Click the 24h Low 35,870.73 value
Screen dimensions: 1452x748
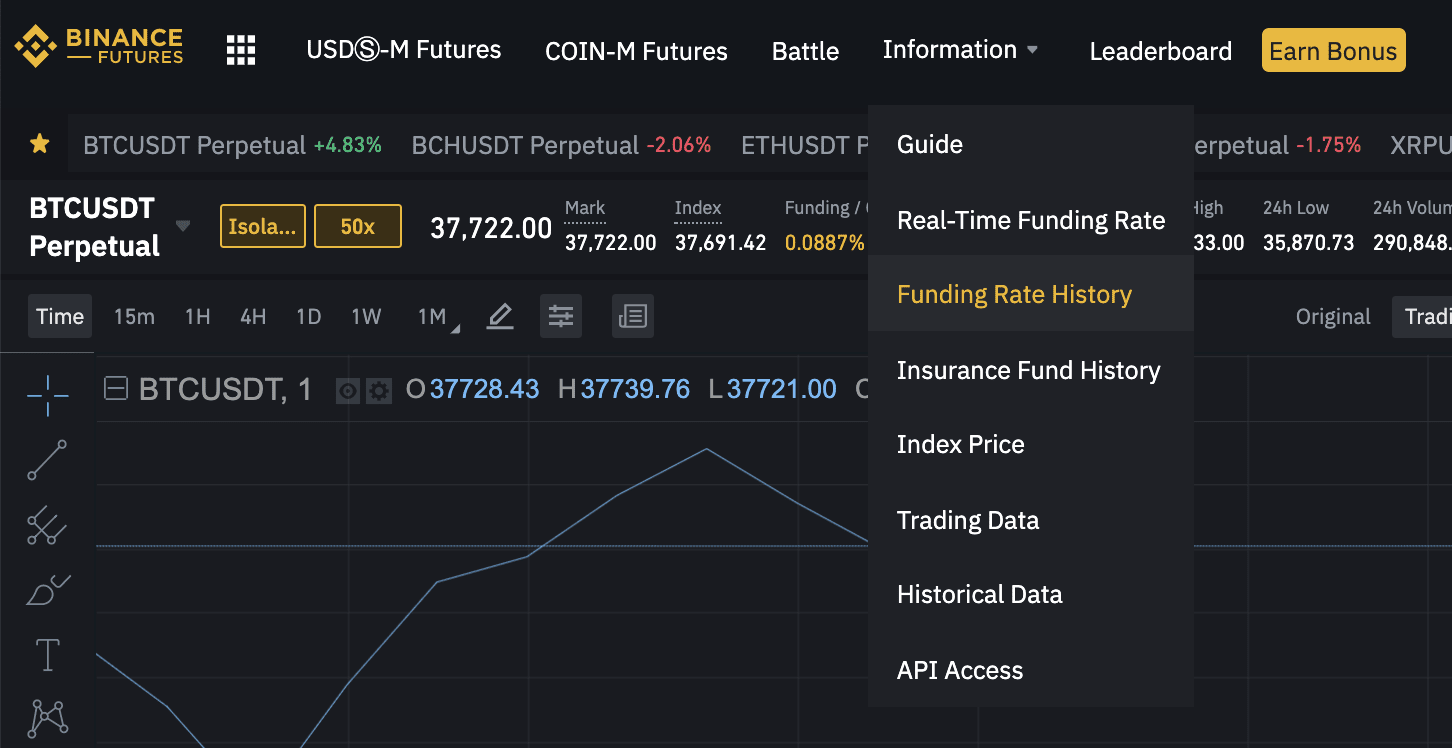click(x=1308, y=243)
